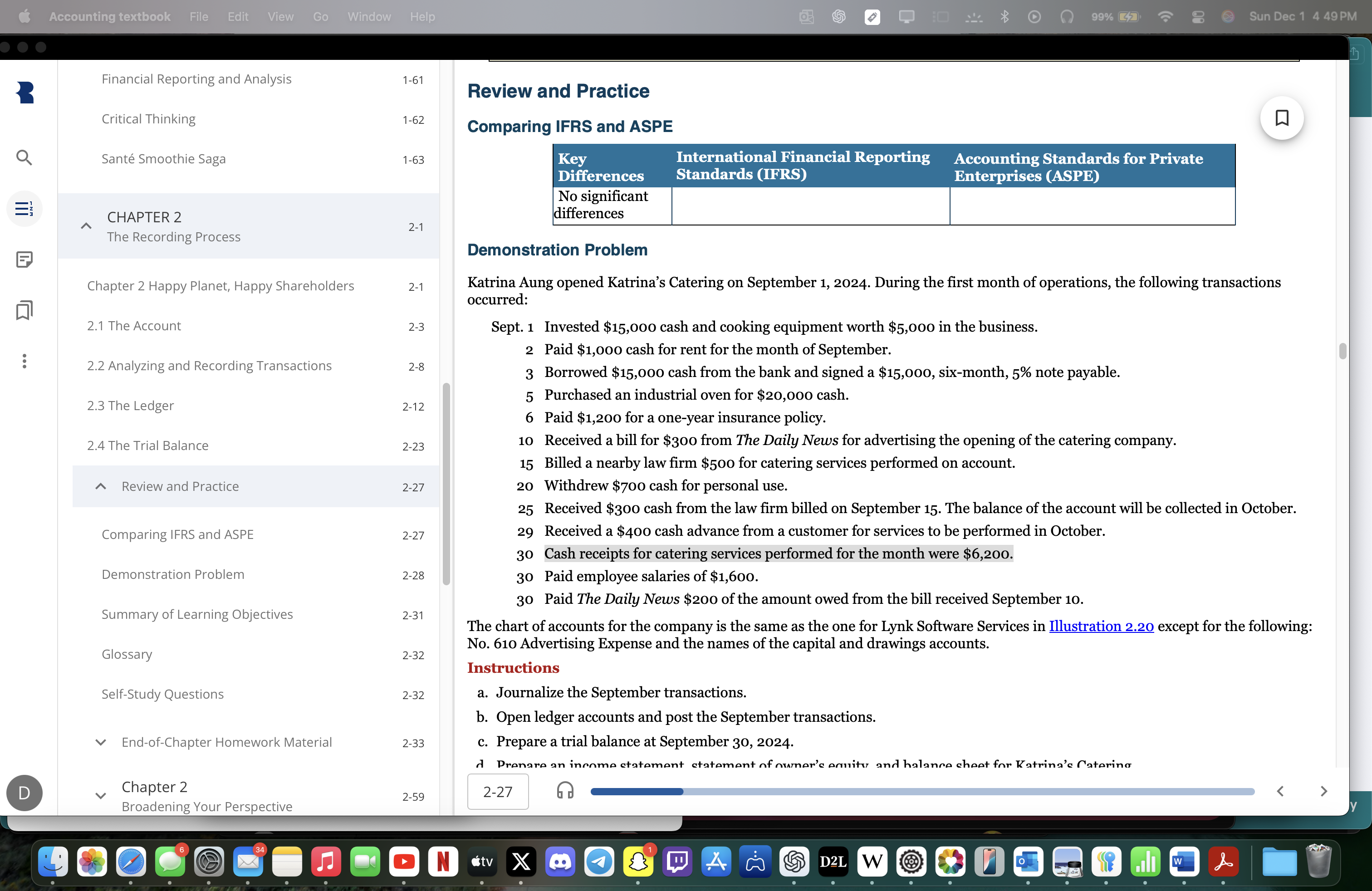
Task: Click the blue bookshelf logo icon
Action: point(25,92)
